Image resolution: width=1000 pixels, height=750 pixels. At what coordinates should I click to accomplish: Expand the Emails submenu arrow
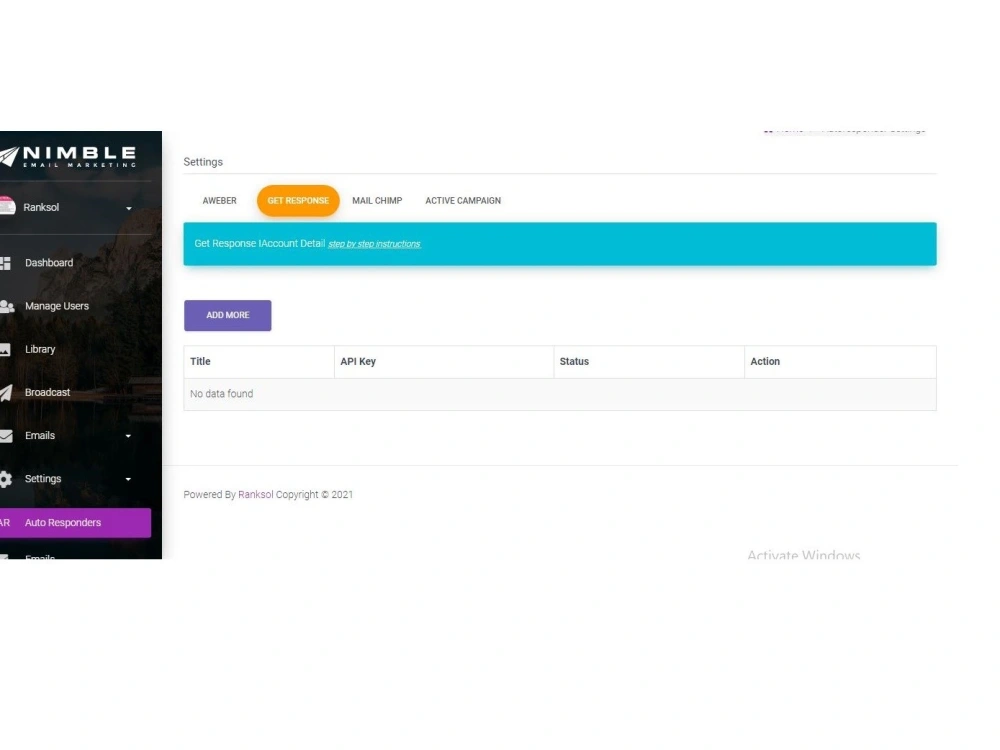pos(128,436)
